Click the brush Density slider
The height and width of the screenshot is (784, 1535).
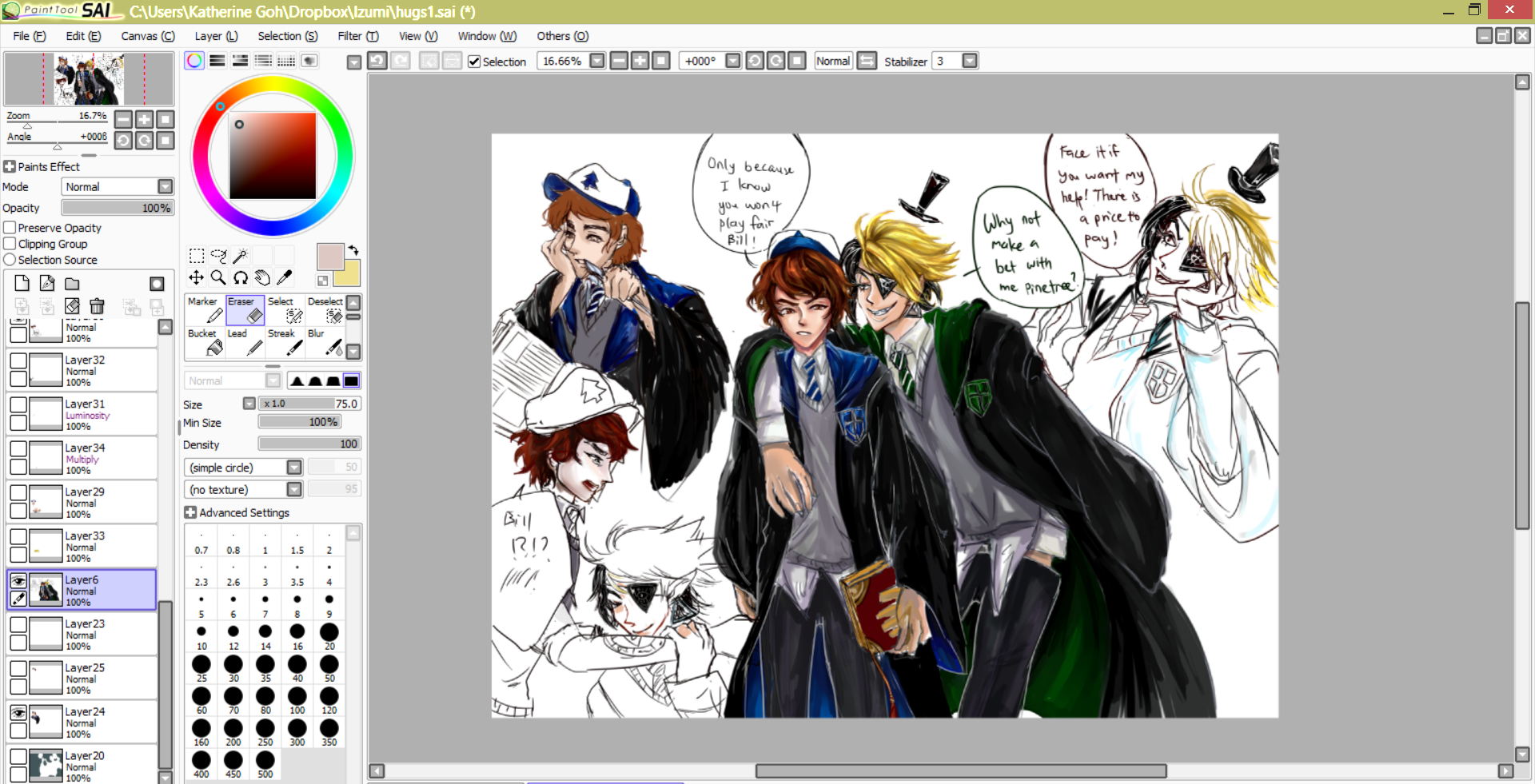click(309, 444)
